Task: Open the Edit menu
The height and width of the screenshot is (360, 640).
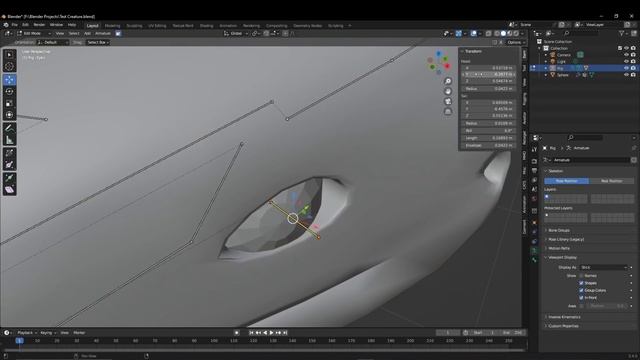Action: click(x=25, y=25)
